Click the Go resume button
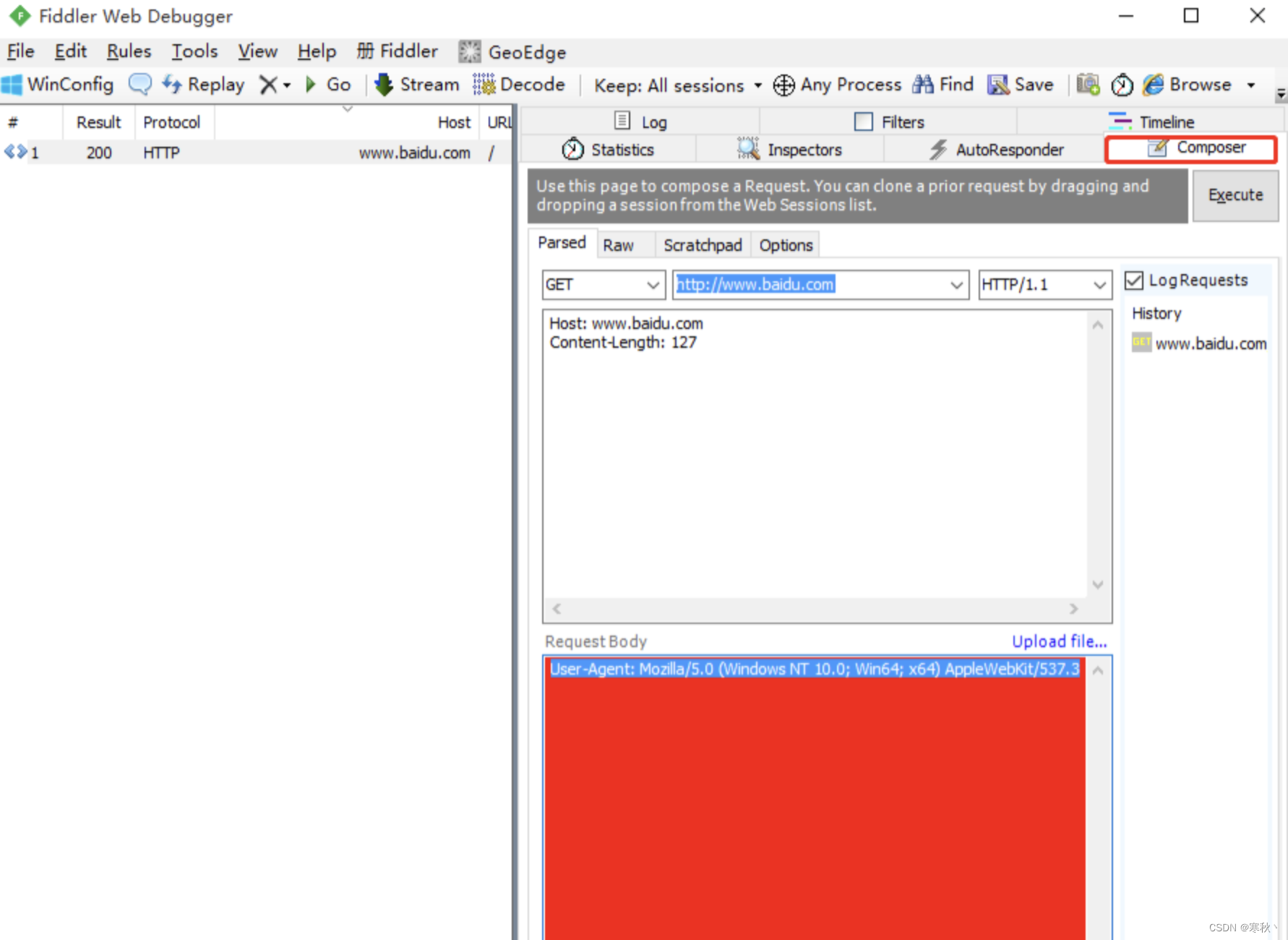 328,85
